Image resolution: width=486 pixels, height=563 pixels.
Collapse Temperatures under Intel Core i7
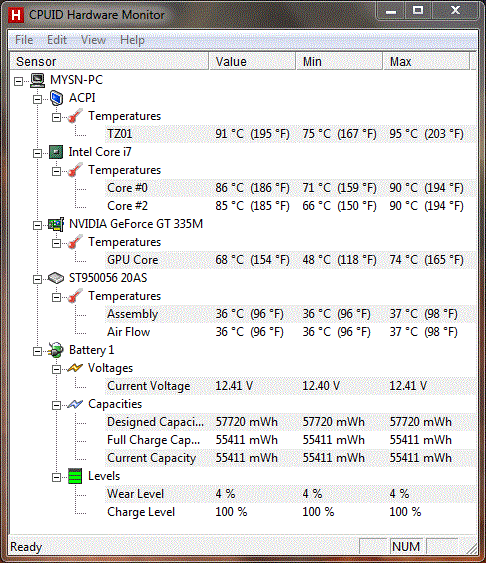click(x=56, y=172)
